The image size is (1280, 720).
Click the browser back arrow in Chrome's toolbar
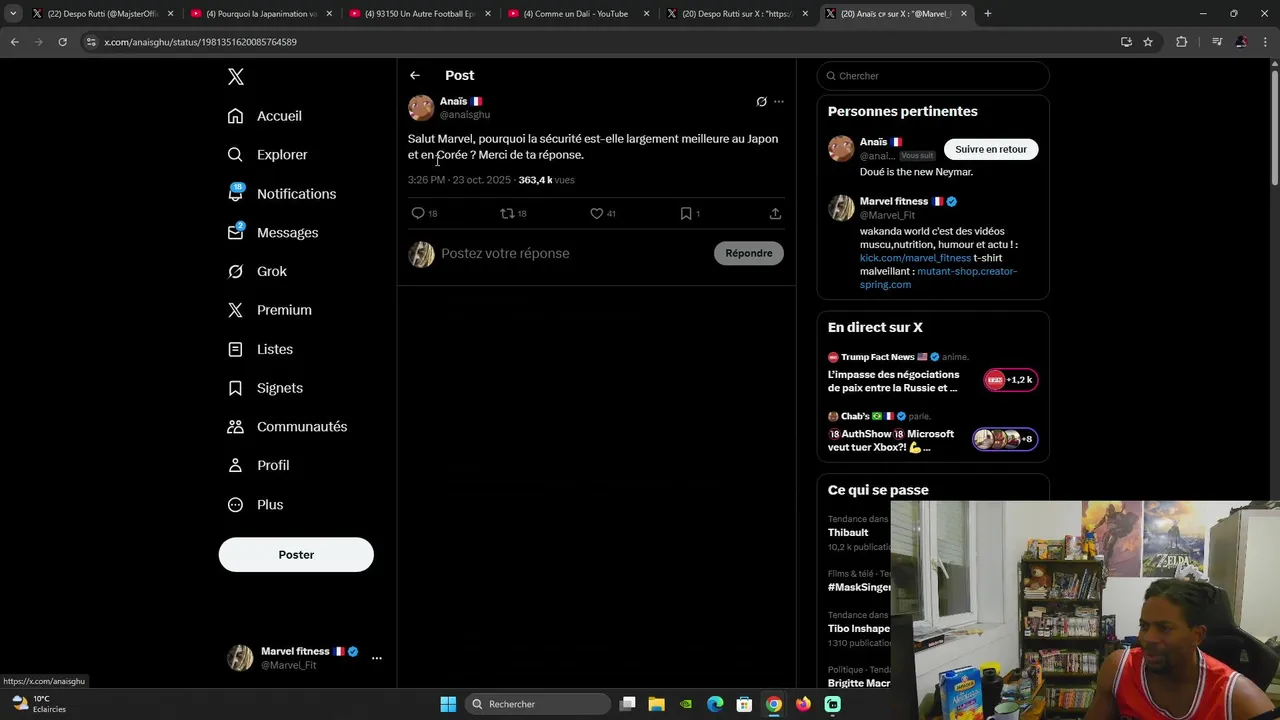point(15,42)
